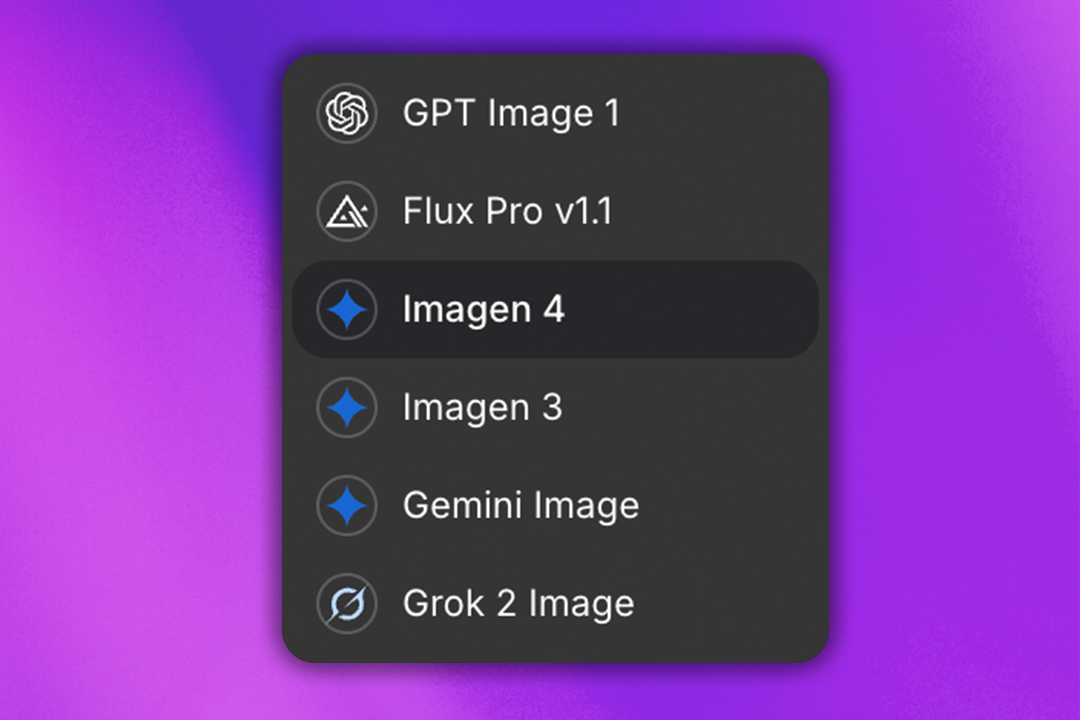Click the Flux Pro v1.1 row
The image size is (1080, 720).
pos(550,211)
